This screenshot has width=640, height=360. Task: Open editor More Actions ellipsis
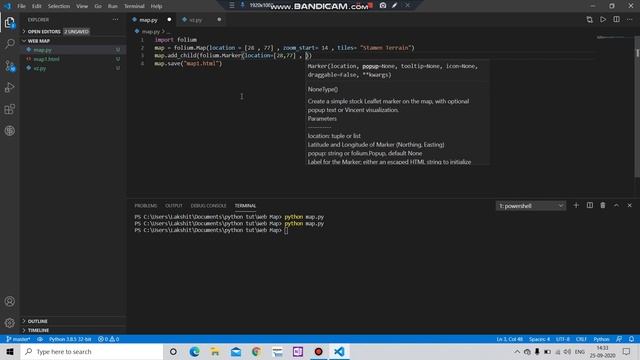tap(630, 20)
